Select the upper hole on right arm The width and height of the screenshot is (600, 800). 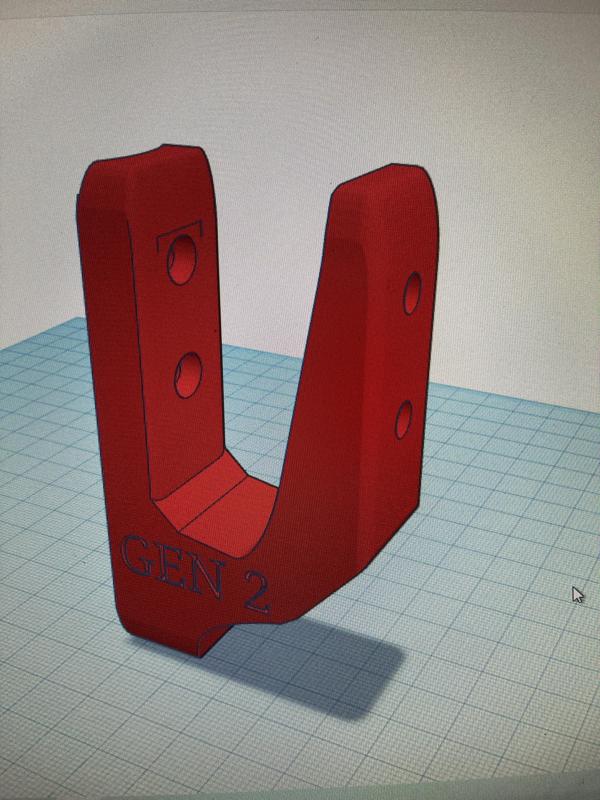[x=412, y=293]
